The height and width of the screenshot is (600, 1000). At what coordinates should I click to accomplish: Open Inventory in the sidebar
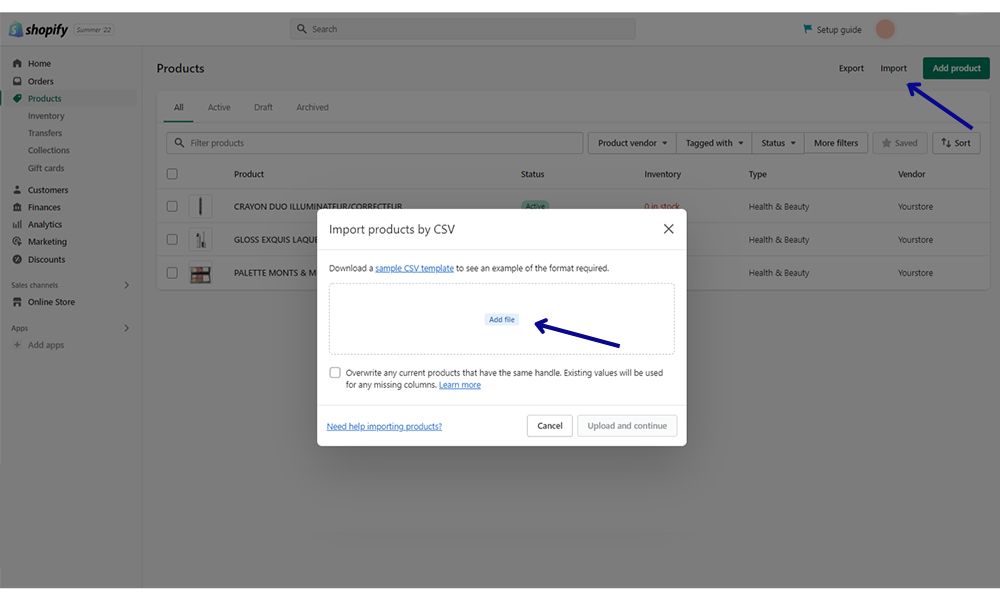(46, 115)
